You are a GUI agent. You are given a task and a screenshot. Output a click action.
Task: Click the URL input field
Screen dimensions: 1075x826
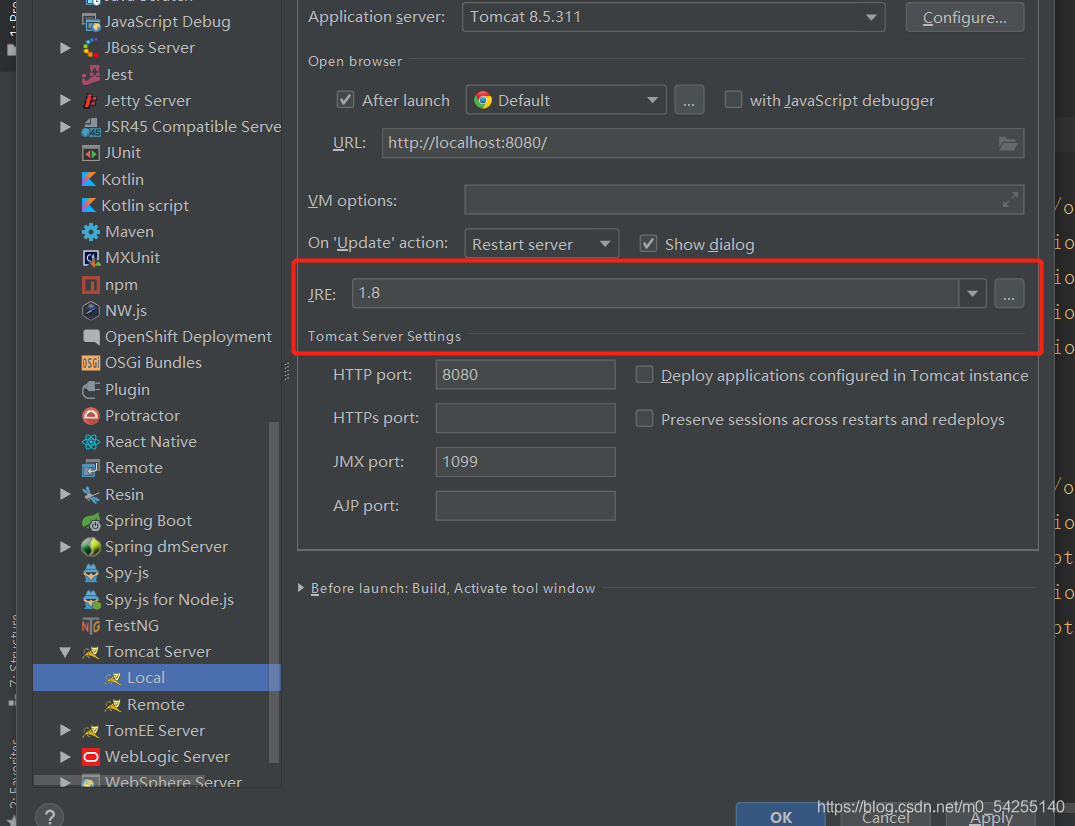click(x=703, y=143)
